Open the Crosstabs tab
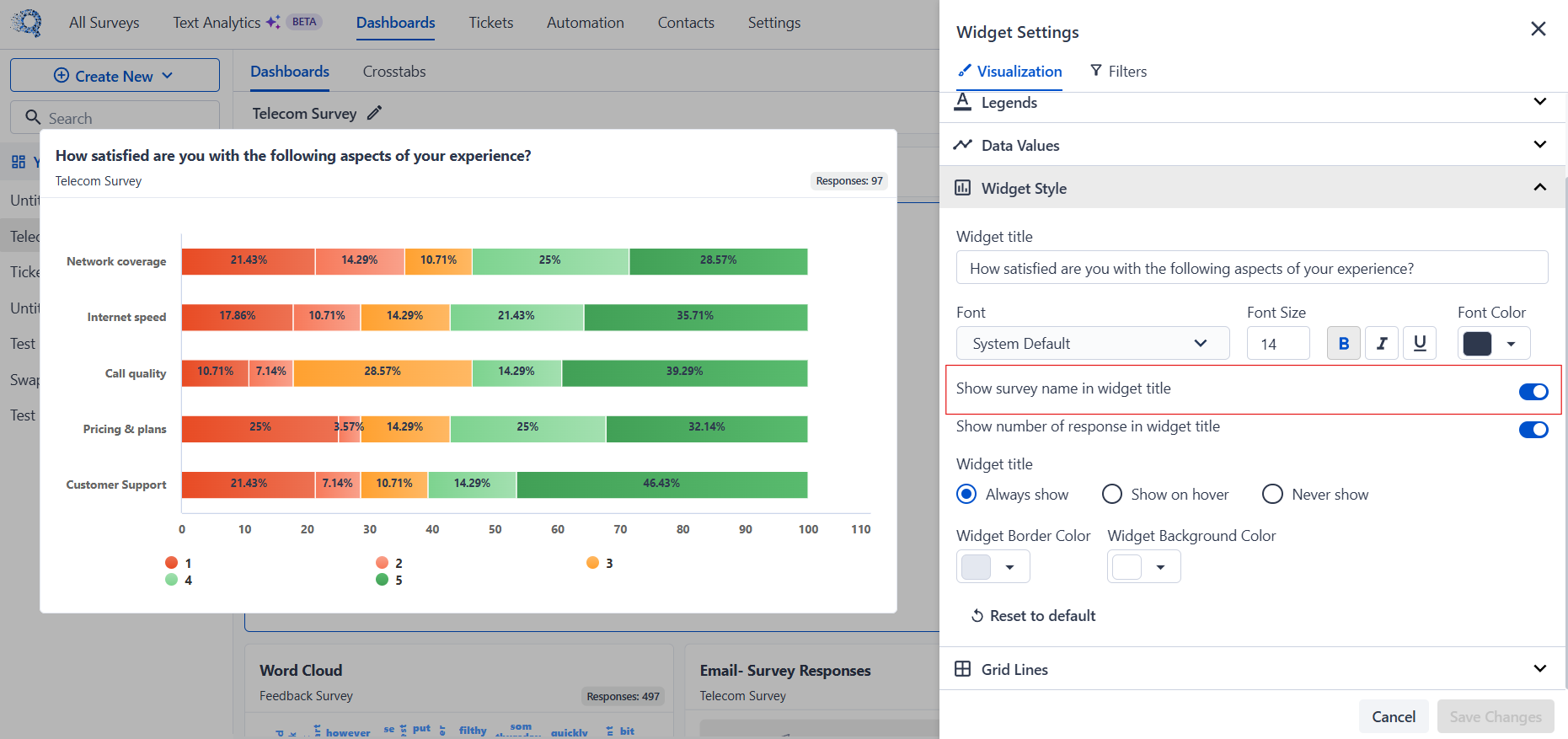 click(x=394, y=72)
